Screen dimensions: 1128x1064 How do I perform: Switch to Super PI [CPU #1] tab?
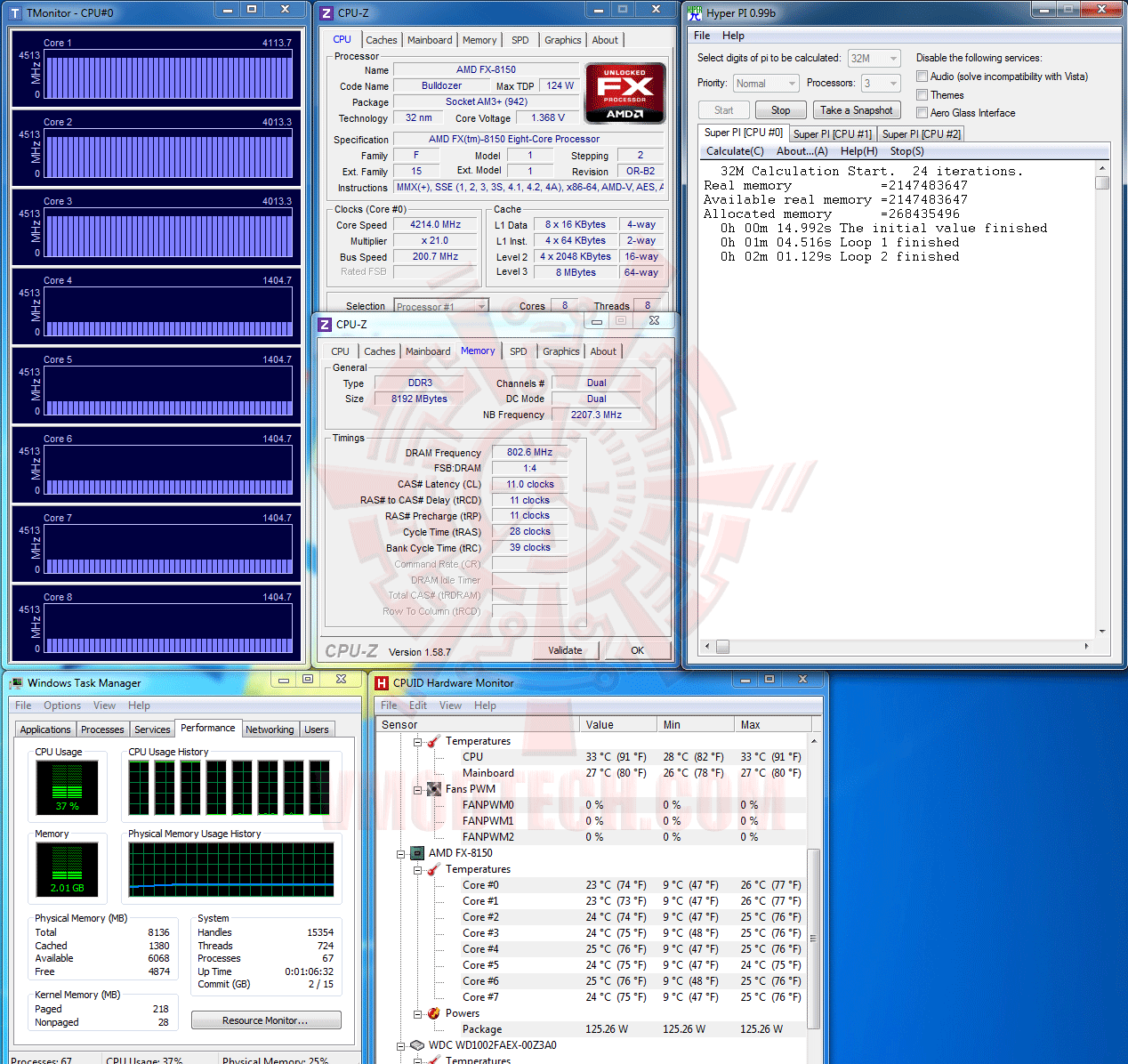click(x=833, y=134)
